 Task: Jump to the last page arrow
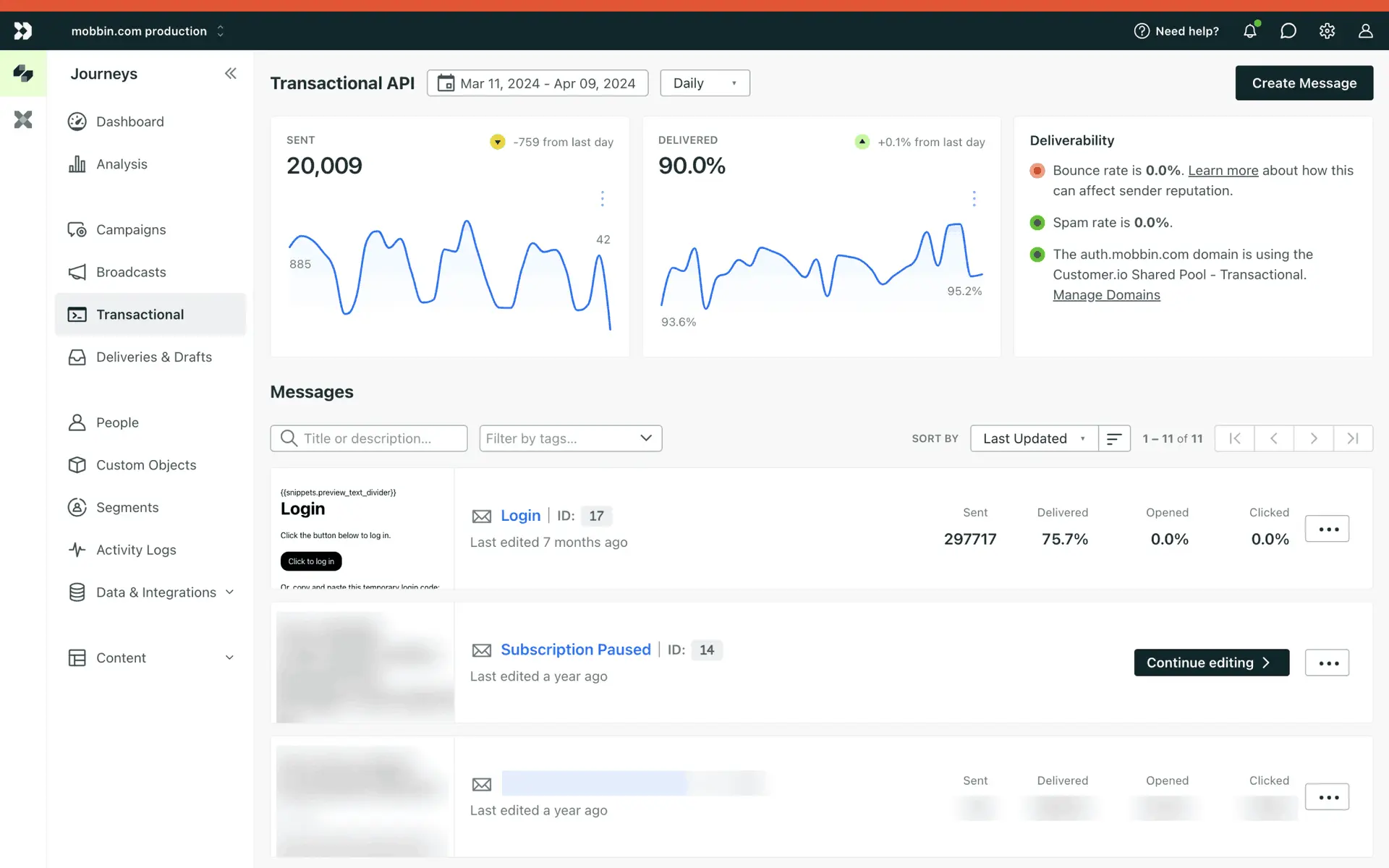coord(1352,438)
